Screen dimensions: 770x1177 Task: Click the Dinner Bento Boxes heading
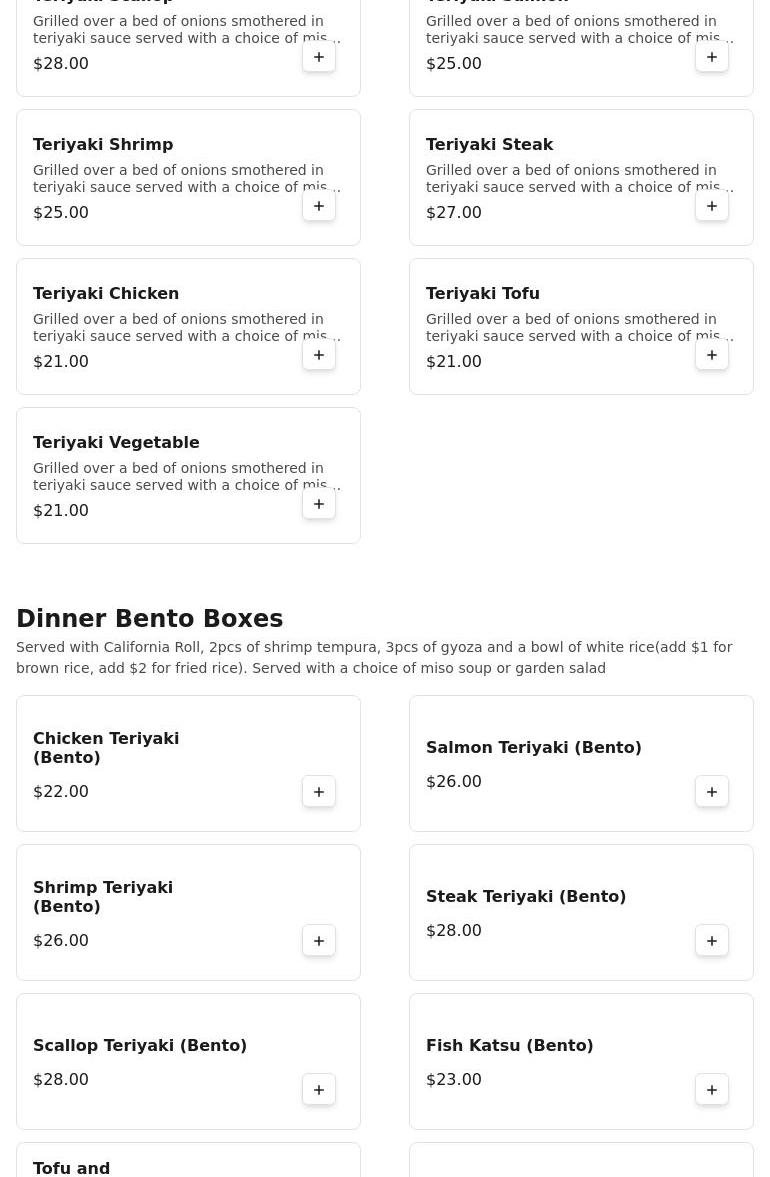point(149,619)
